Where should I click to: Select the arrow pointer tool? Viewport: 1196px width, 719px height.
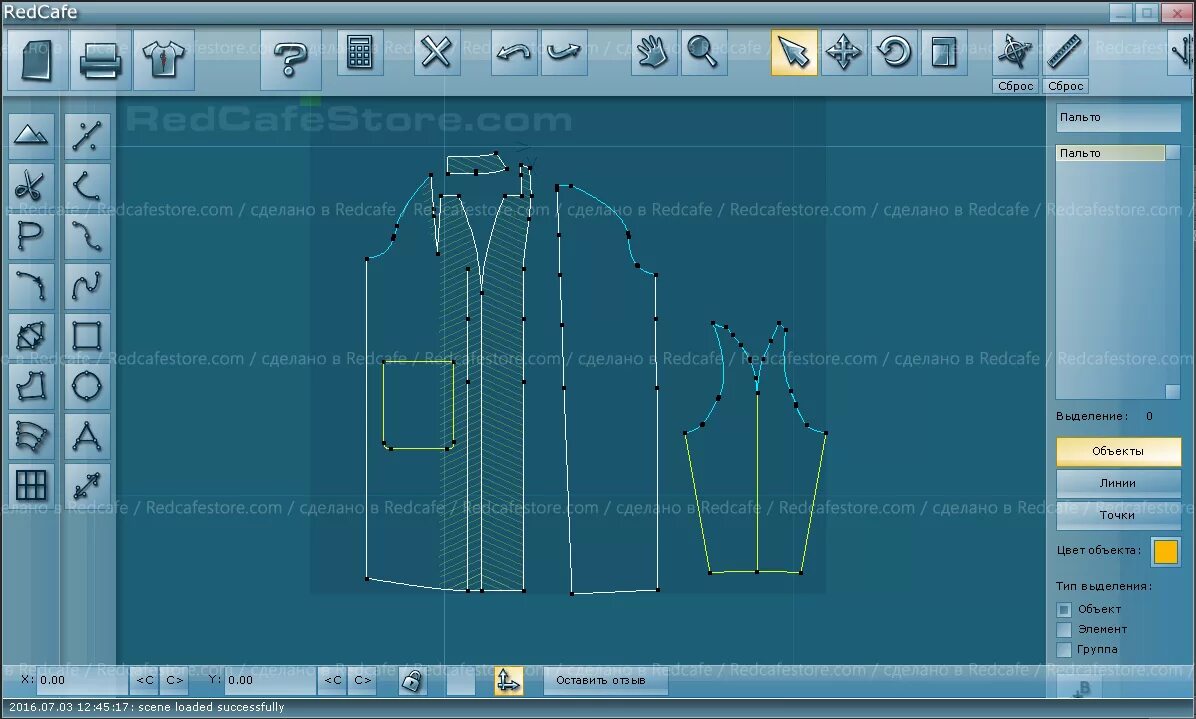[x=794, y=52]
